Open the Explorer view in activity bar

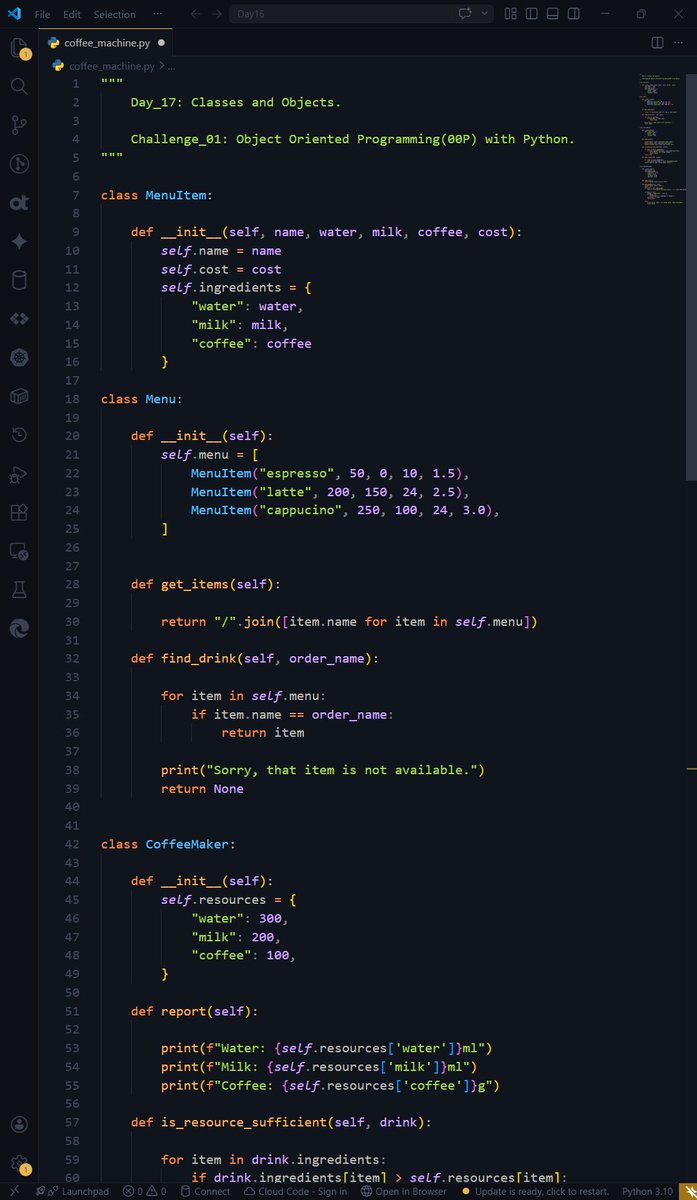click(x=19, y=48)
